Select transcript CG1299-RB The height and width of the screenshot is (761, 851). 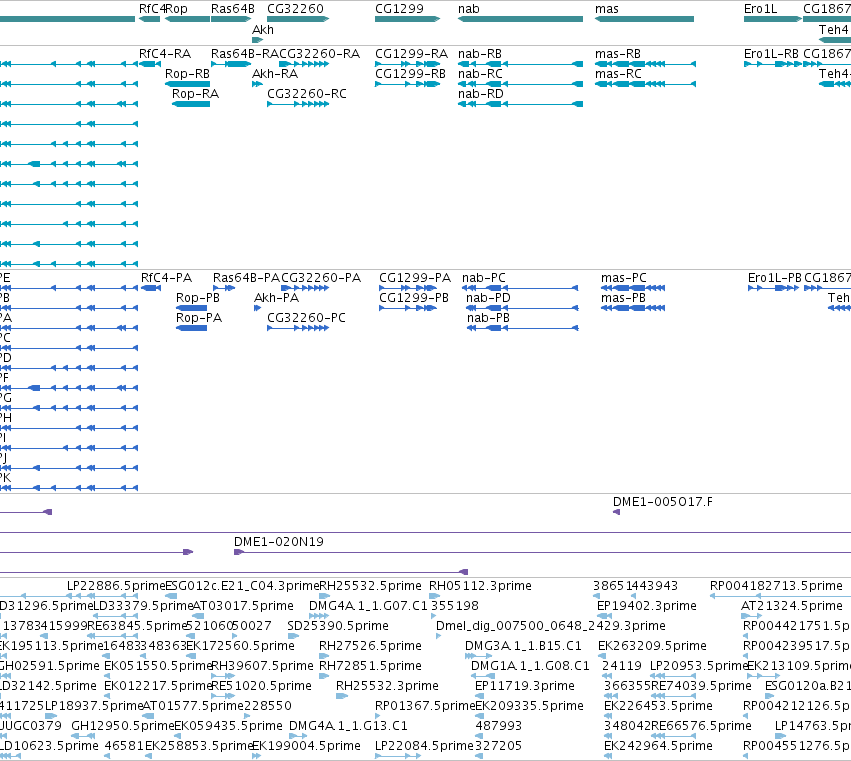[410, 73]
